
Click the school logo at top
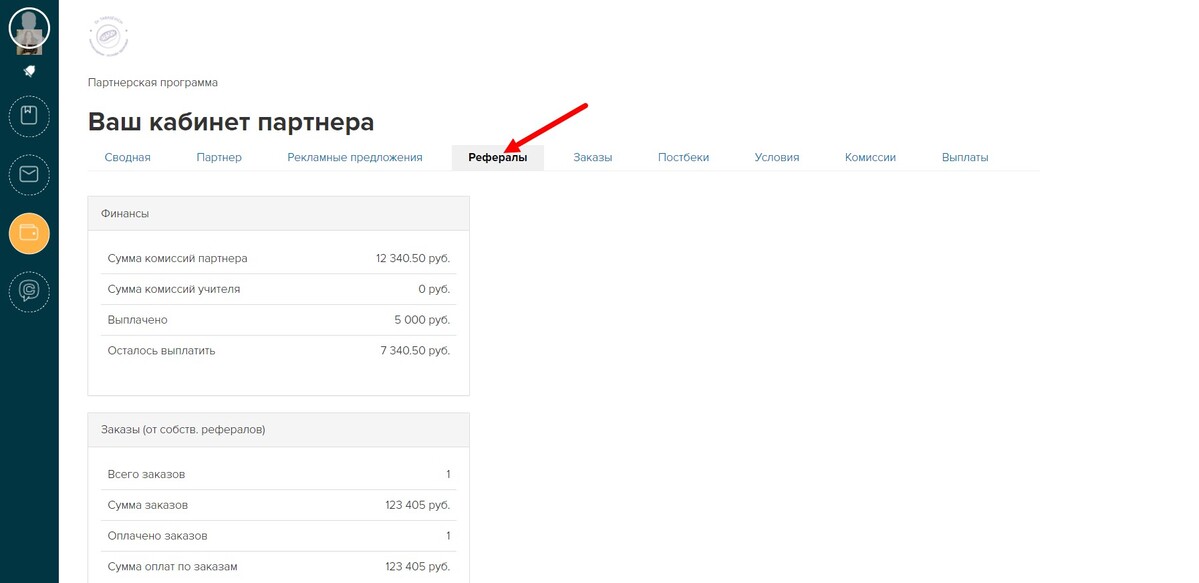(109, 36)
